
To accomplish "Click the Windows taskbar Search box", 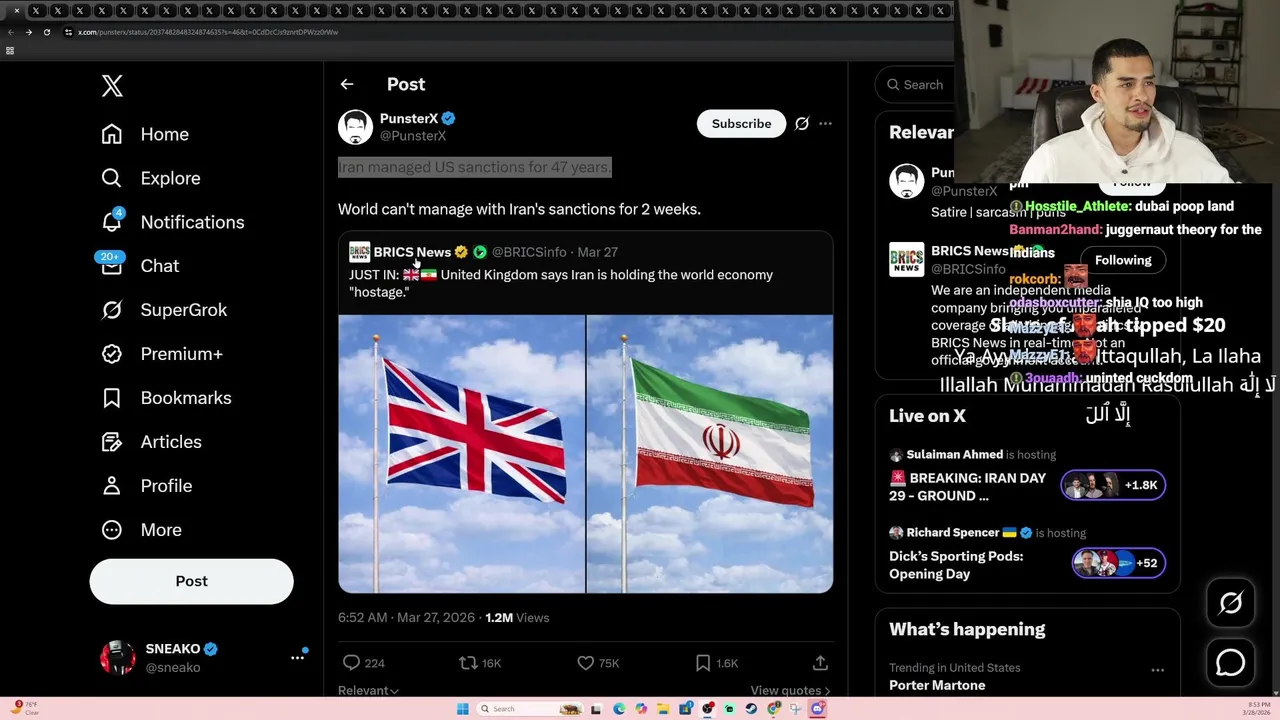I will point(530,709).
